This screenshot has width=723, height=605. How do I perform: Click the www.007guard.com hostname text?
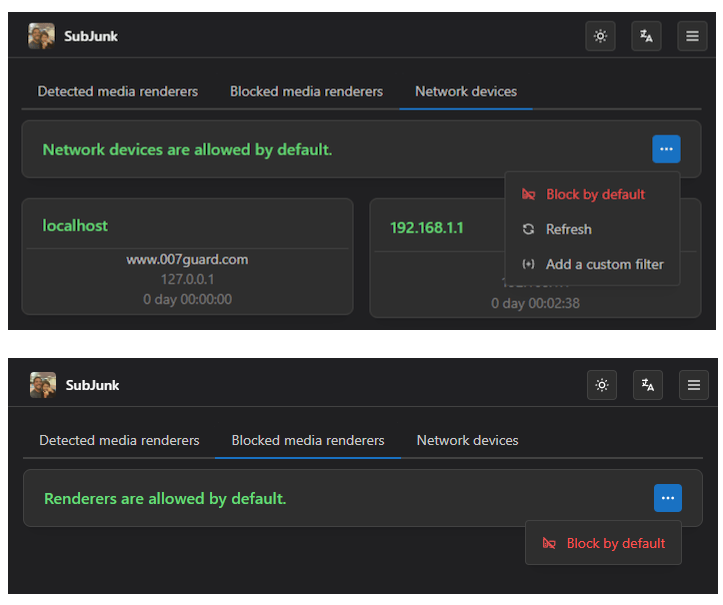point(187,259)
